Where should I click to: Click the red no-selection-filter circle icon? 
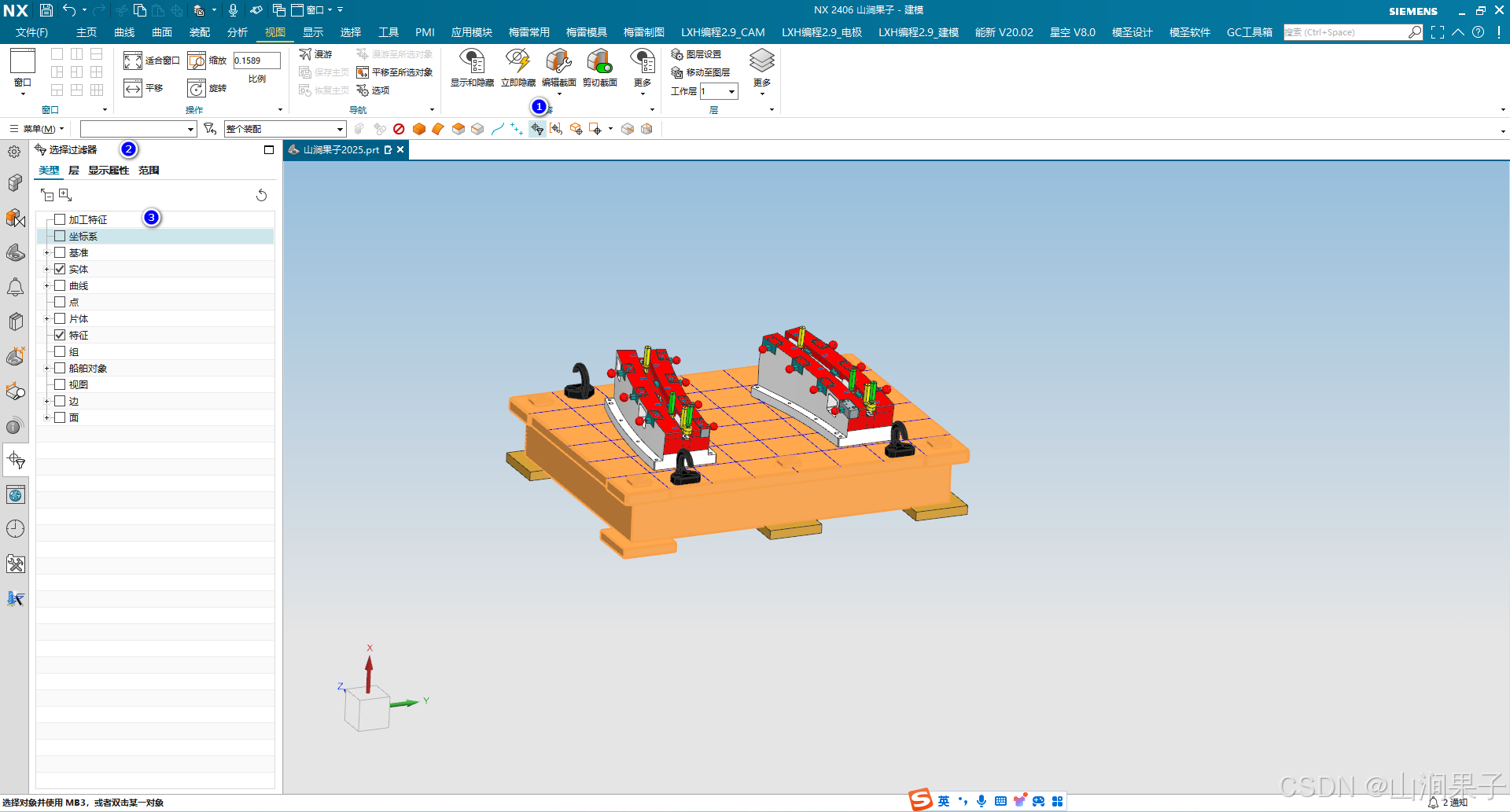click(399, 129)
